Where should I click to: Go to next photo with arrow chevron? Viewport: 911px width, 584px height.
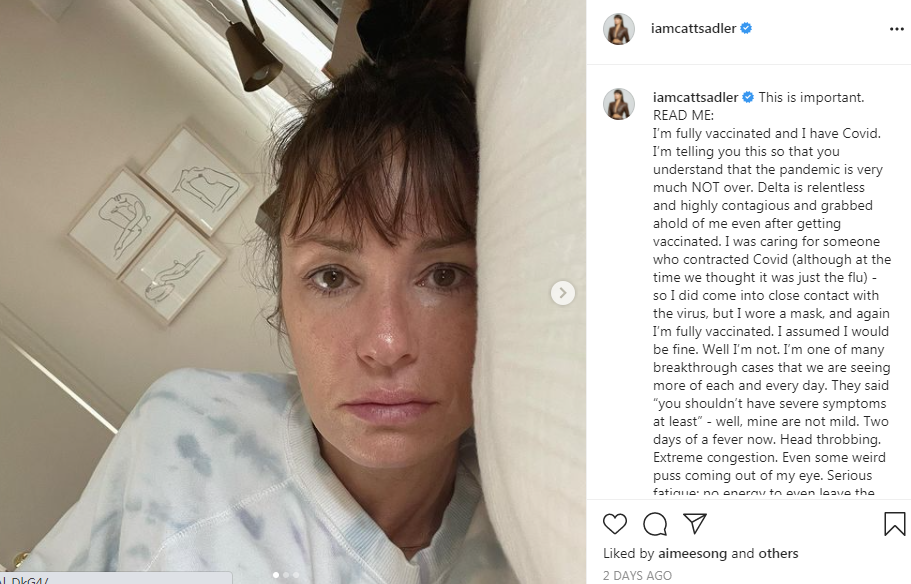pyautogui.click(x=562, y=293)
